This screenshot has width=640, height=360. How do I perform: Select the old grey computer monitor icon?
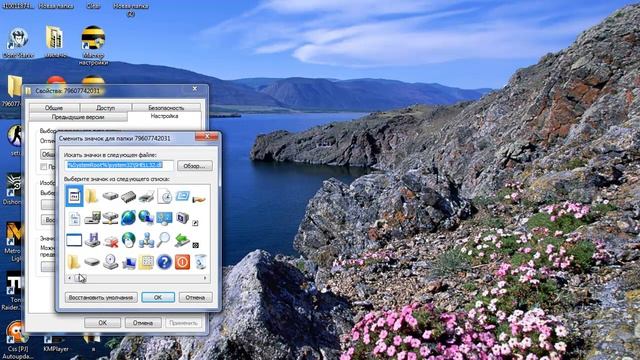coord(182,218)
